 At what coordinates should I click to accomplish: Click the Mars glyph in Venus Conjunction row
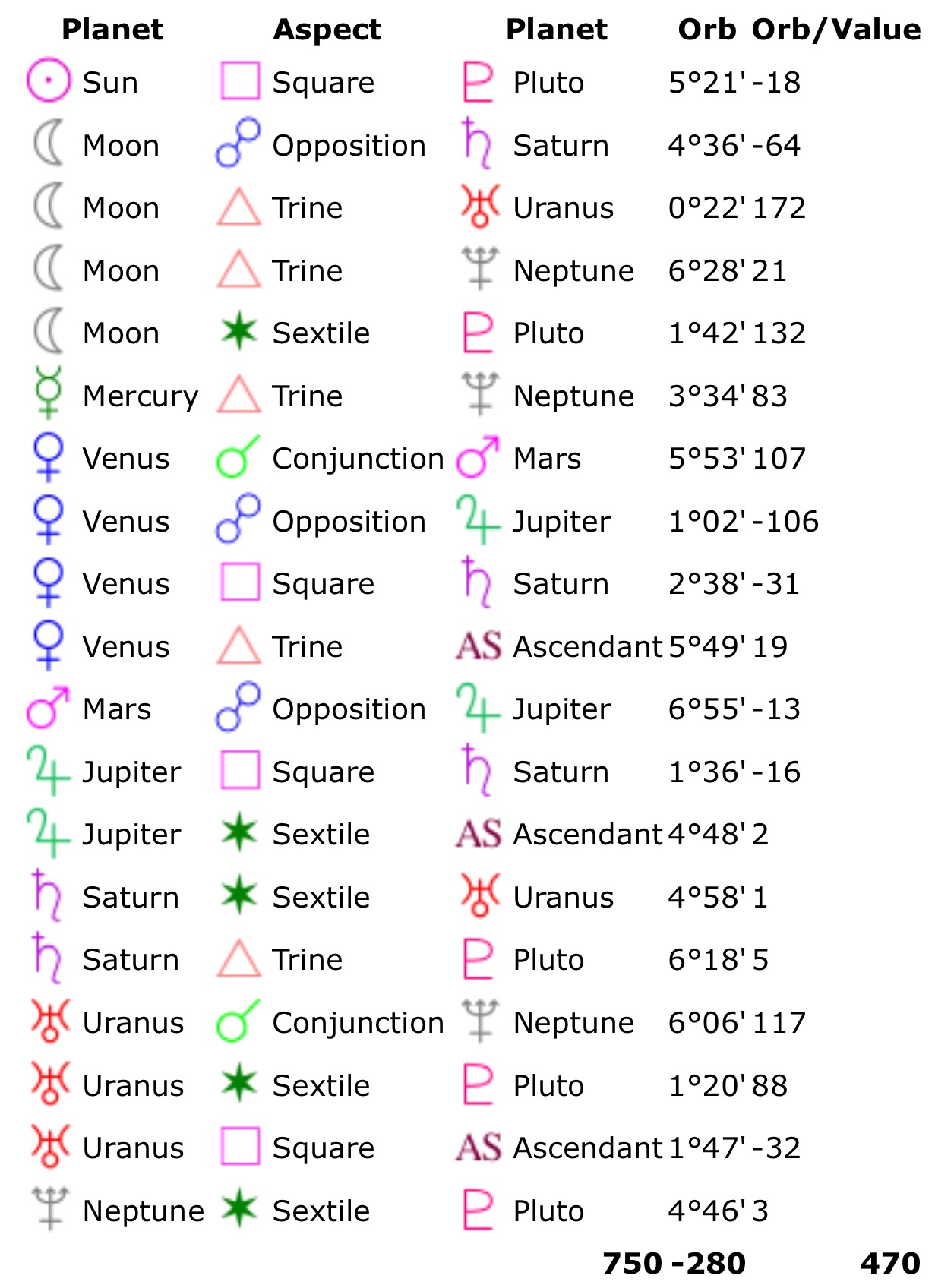click(479, 456)
